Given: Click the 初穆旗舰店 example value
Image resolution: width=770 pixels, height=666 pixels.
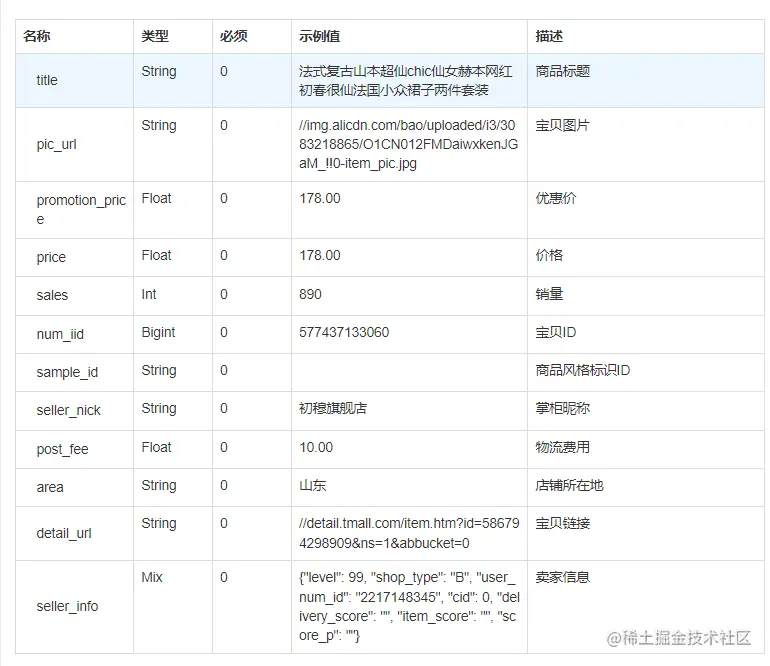Looking at the screenshot, I should click(333, 408).
